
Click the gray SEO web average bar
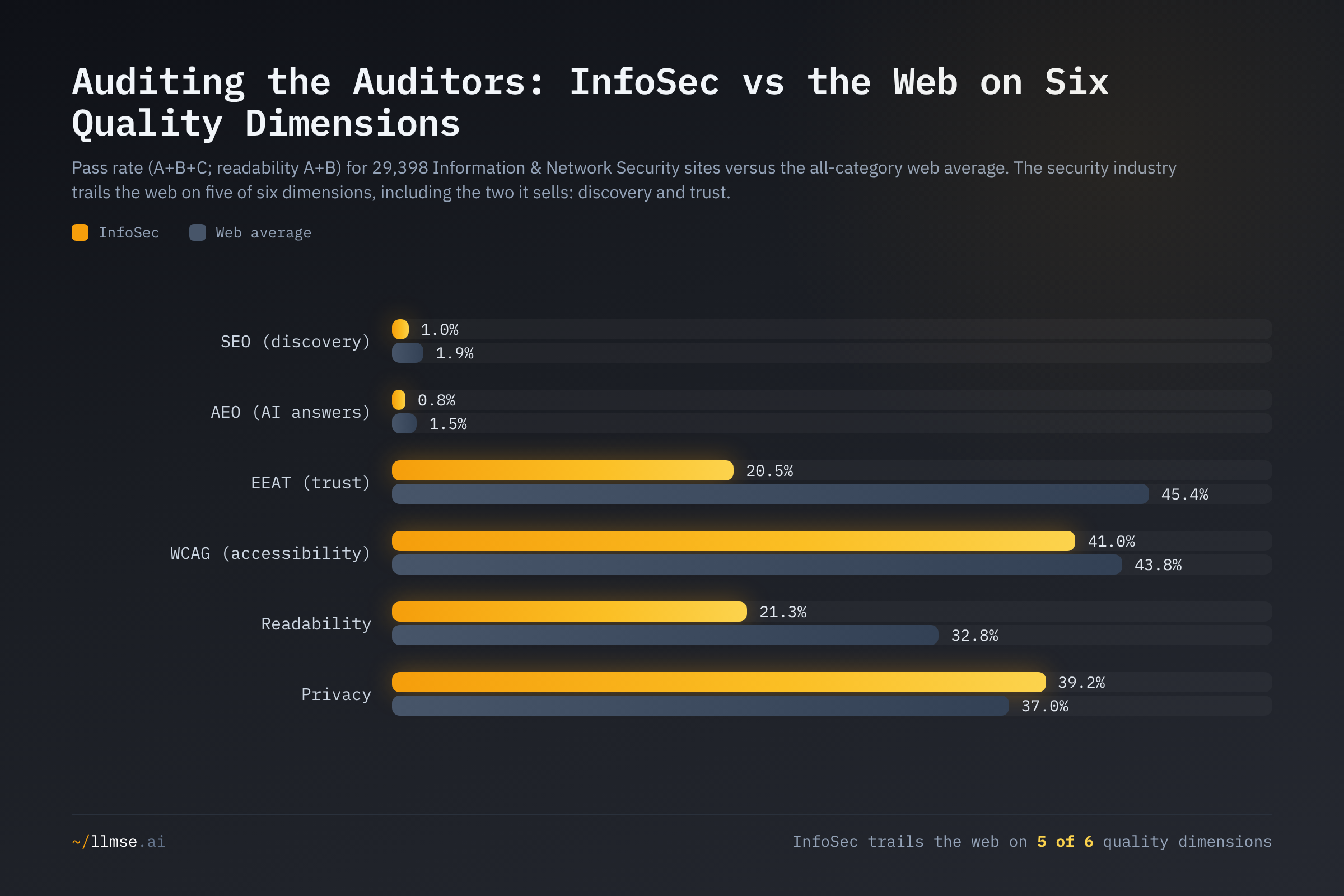click(408, 353)
